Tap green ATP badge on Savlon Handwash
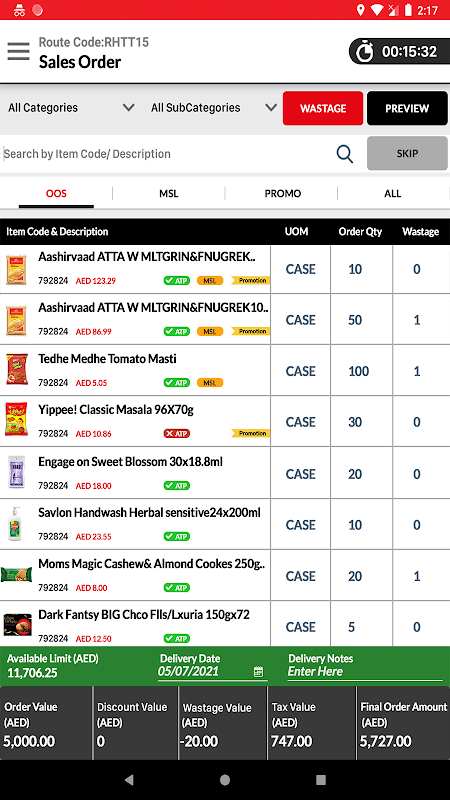 [177, 536]
